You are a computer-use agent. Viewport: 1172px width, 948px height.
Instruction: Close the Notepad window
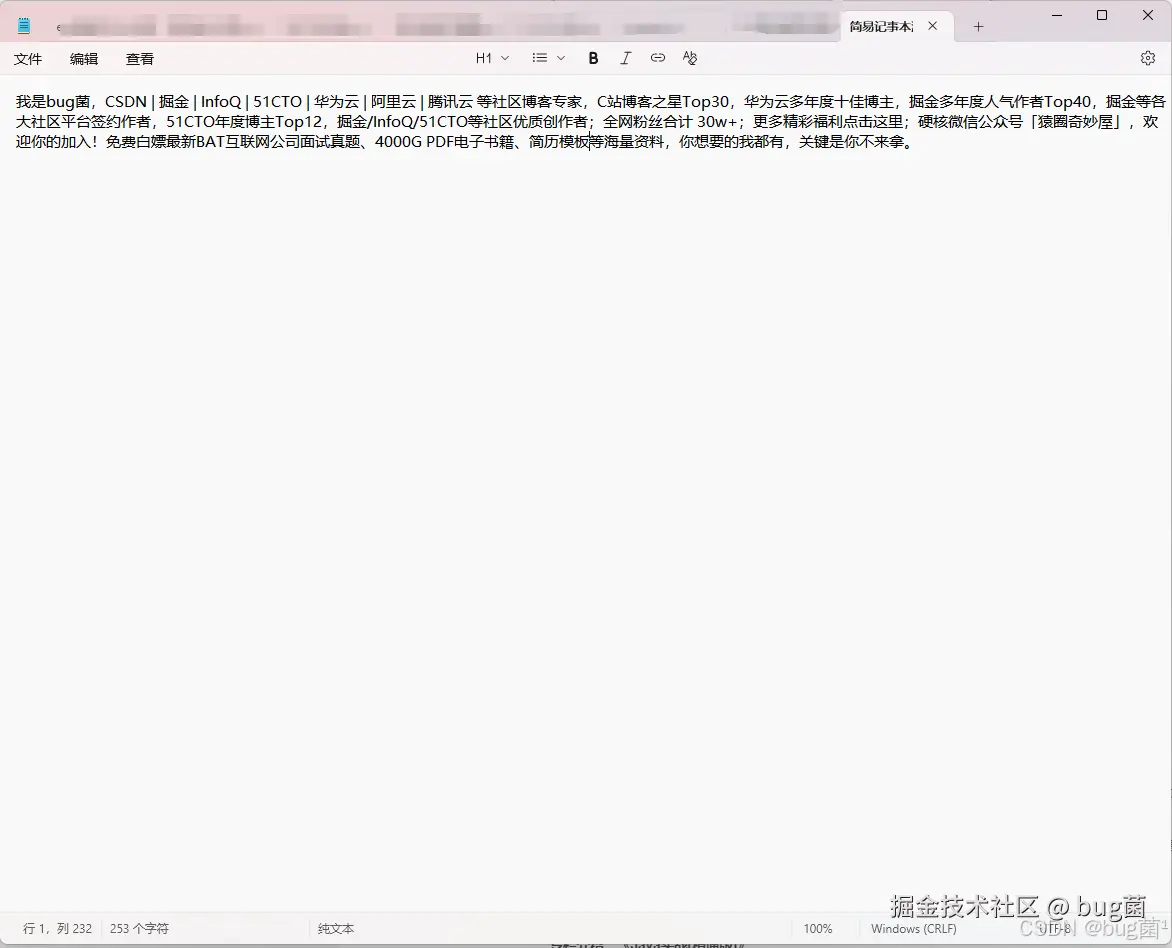(x=1148, y=16)
